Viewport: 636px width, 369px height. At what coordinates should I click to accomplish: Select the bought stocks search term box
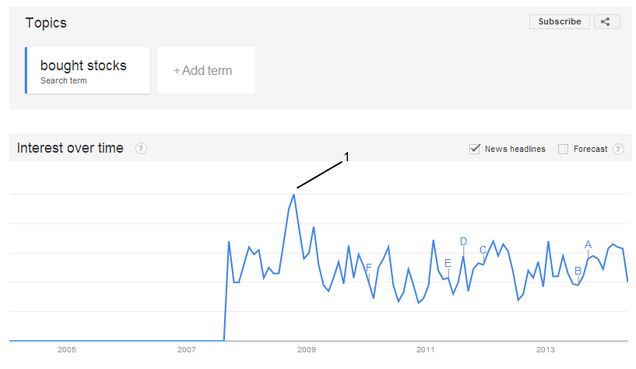(x=88, y=70)
